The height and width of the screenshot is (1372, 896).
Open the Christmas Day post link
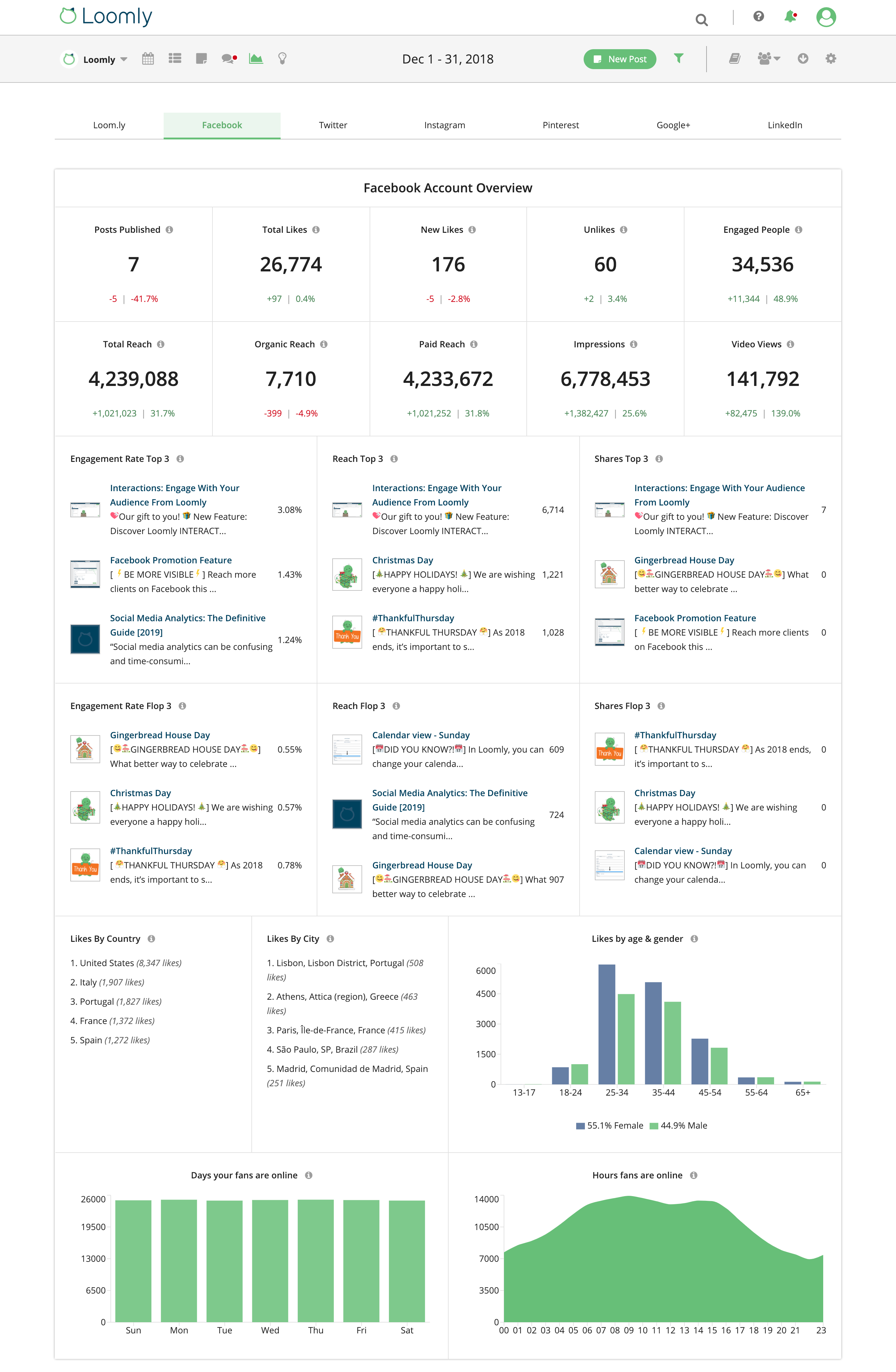tap(402, 560)
